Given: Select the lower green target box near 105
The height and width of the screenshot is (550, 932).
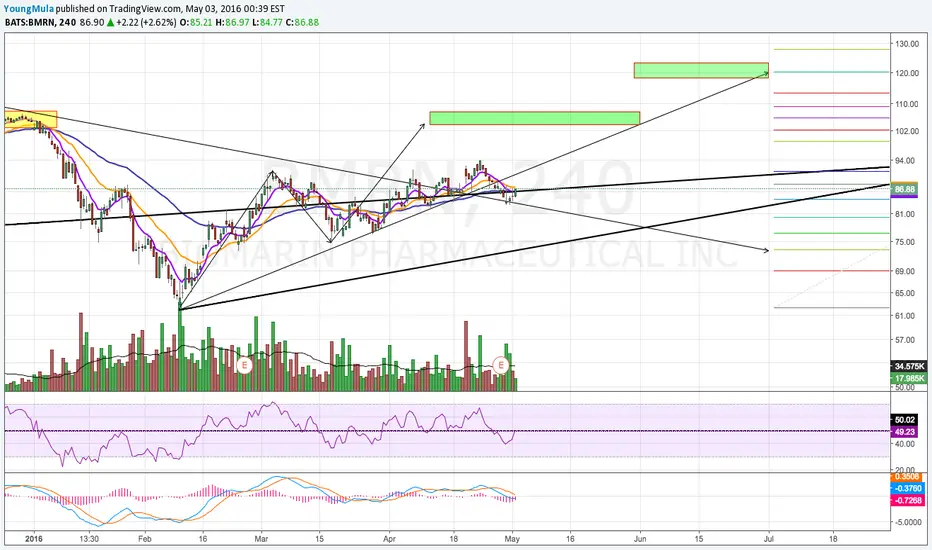Looking at the screenshot, I should (x=534, y=118).
